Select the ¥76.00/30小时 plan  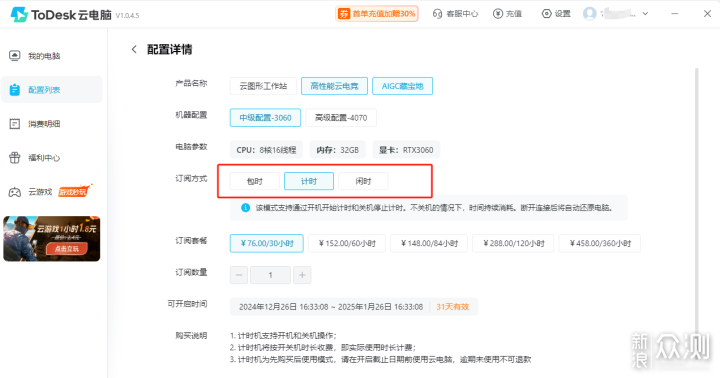(x=267, y=243)
